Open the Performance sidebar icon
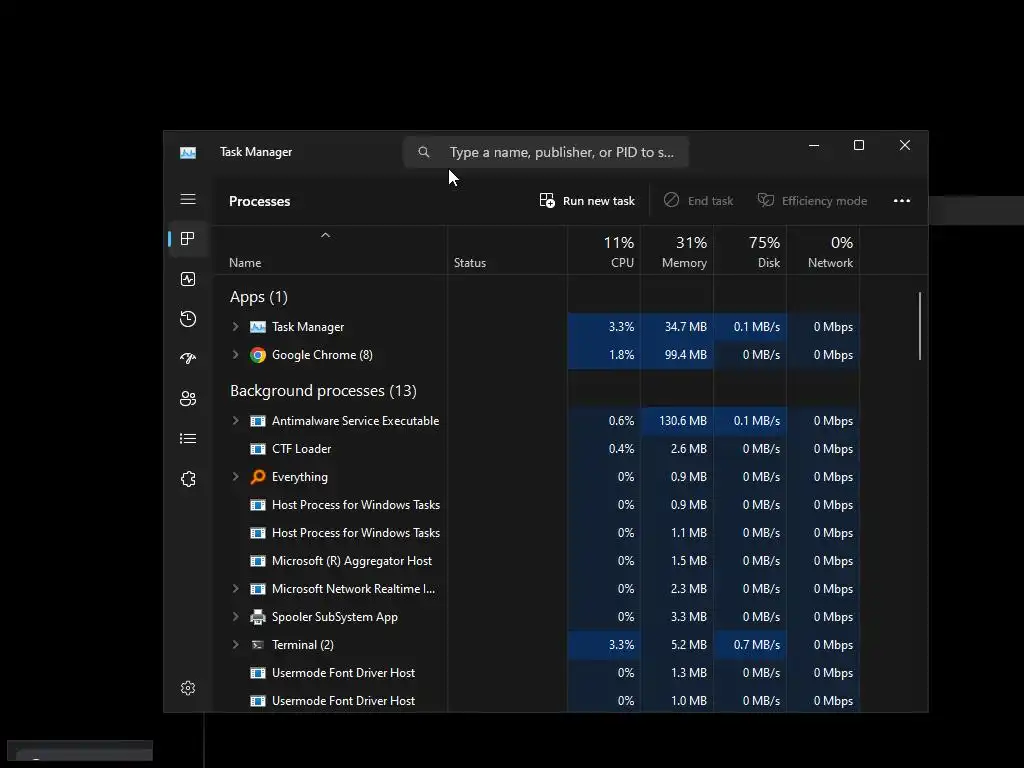 tap(188, 280)
